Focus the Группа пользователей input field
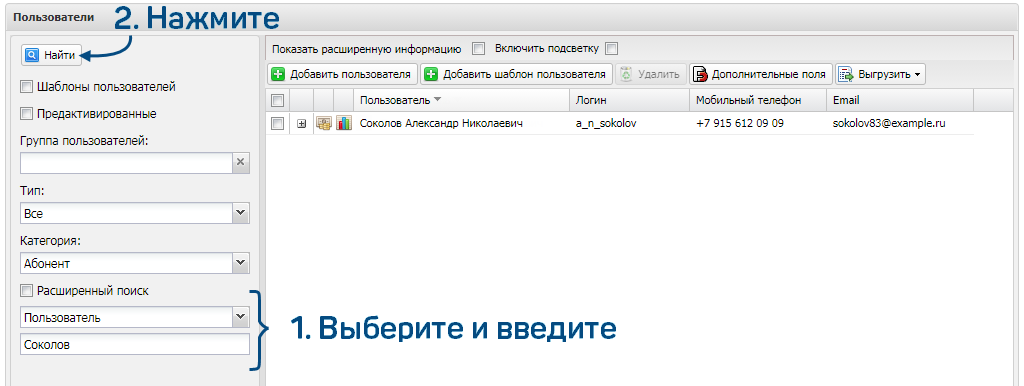1024x386 pixels. 126,163
